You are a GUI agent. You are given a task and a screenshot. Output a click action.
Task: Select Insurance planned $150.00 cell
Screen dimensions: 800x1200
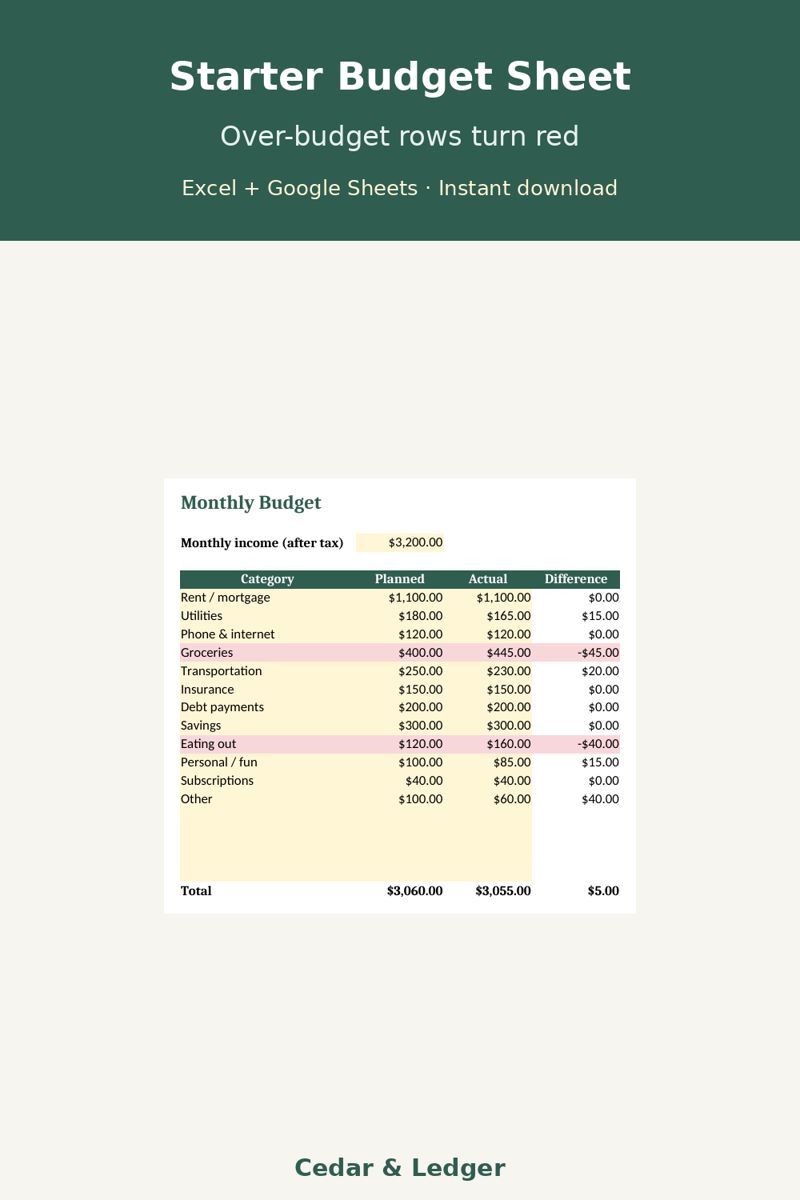pyautogui.click(x=400, y=689)
